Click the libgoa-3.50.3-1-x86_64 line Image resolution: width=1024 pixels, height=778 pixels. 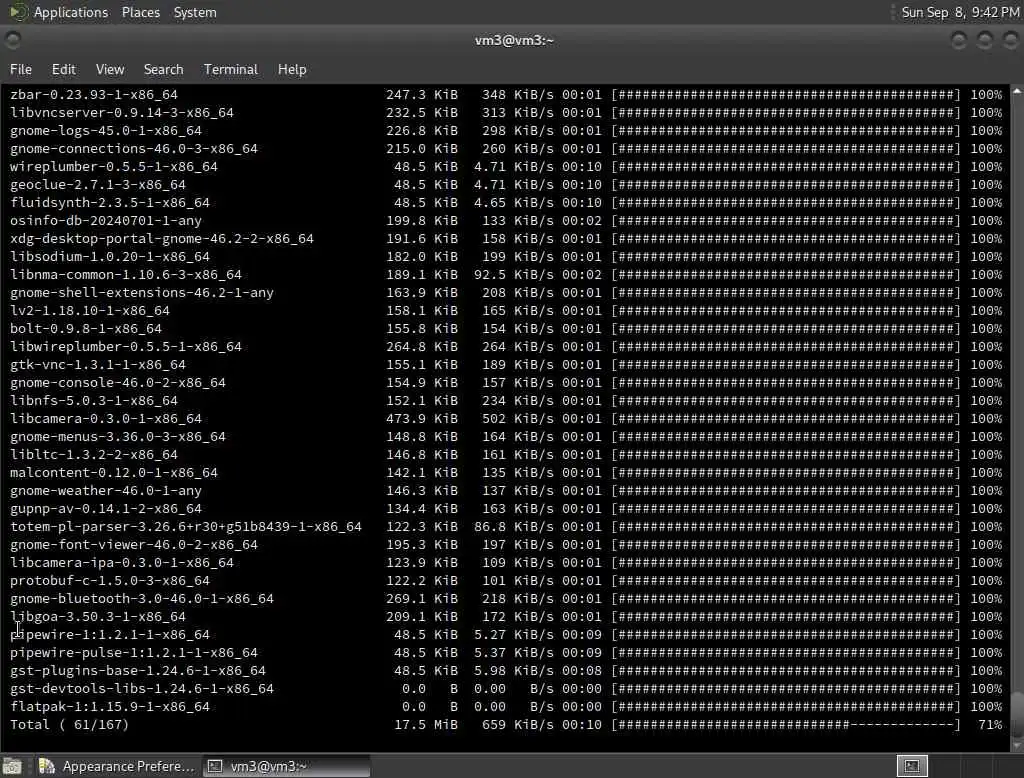[x=506, y=617]
